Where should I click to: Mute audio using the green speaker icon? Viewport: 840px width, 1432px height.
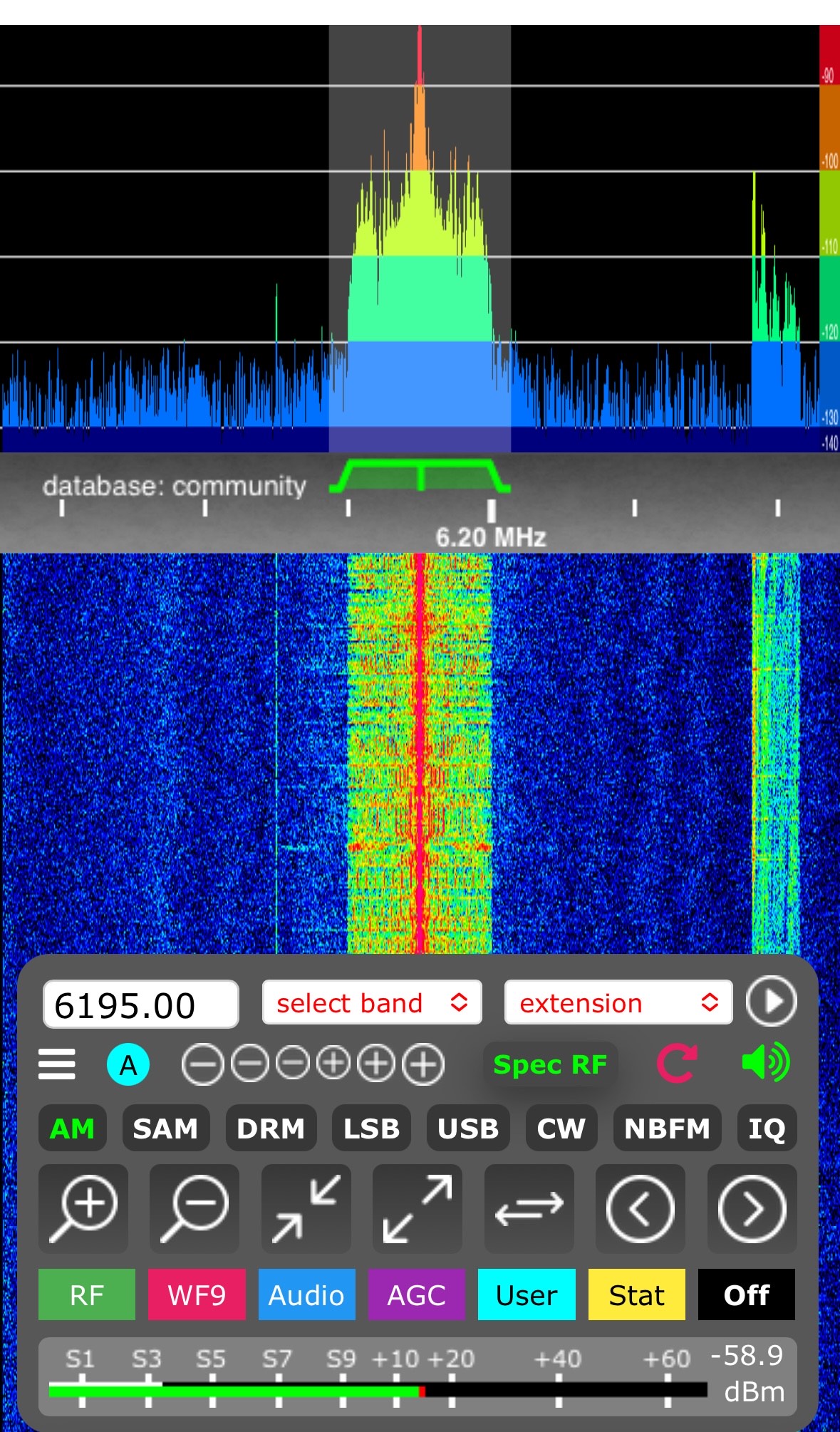pos(765,1063)
